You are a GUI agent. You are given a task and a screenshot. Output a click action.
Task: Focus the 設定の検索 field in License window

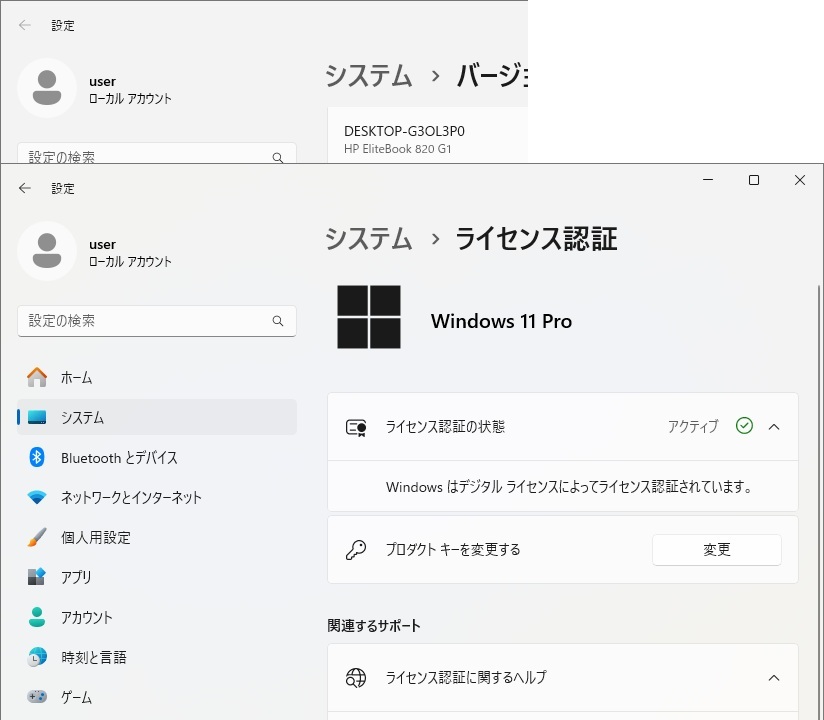coord(157,321)
